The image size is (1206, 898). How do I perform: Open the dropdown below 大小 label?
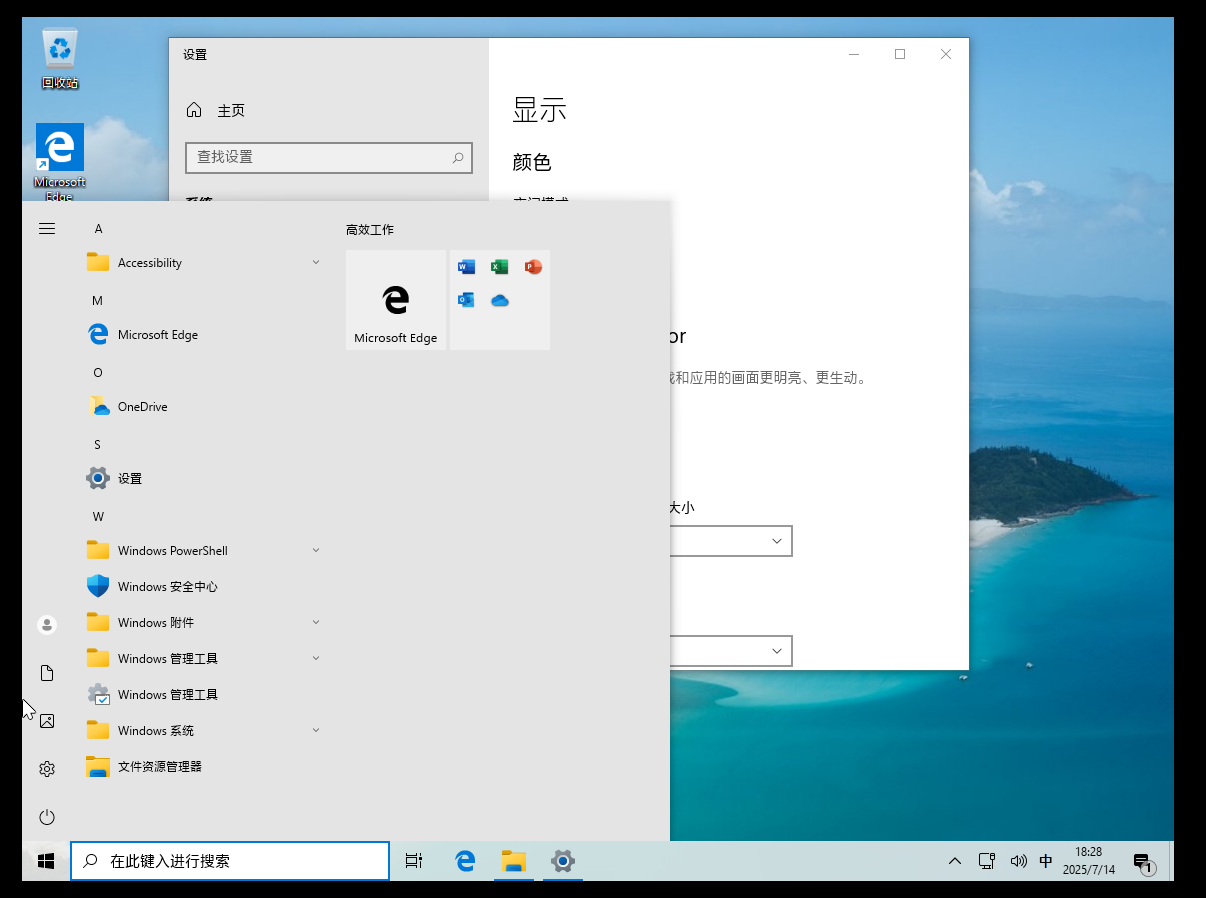pyautogui.click(x=730, y=541)
